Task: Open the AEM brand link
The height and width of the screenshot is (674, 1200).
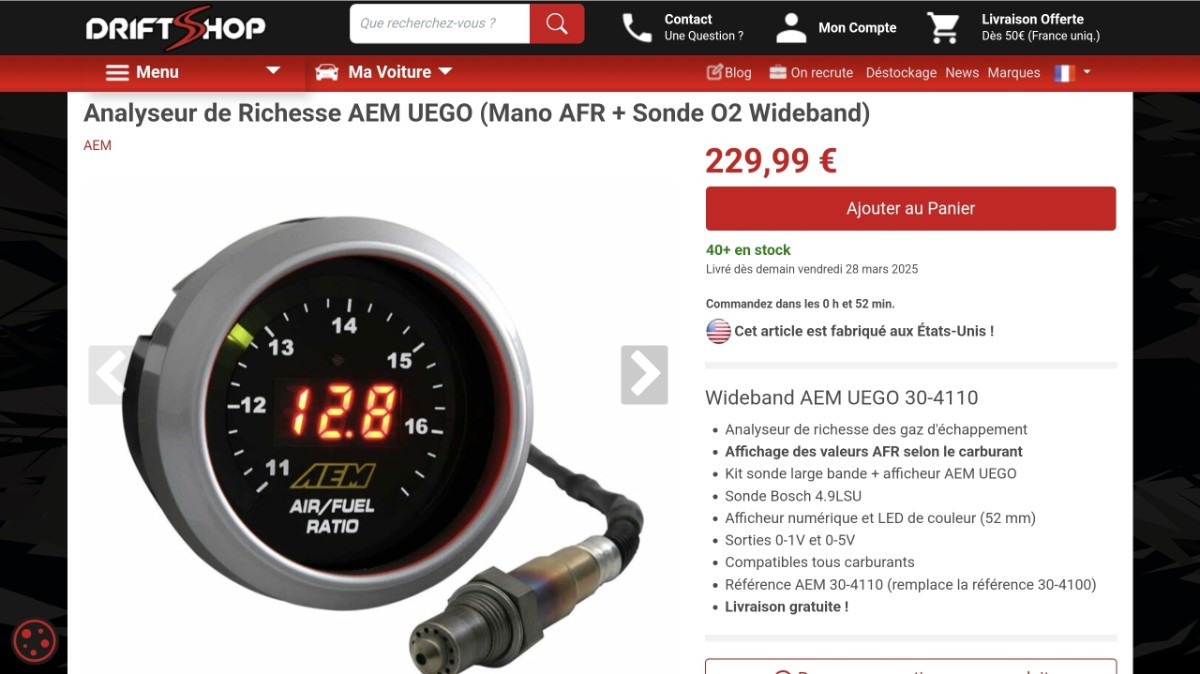Action: pos(97,145)
